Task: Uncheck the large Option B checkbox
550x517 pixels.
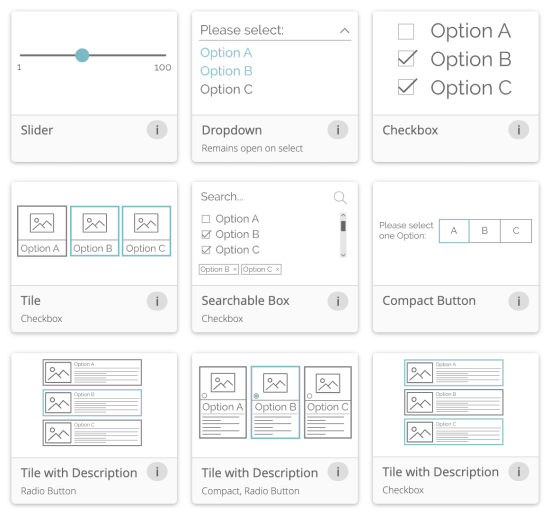Action: click(407, 59)
